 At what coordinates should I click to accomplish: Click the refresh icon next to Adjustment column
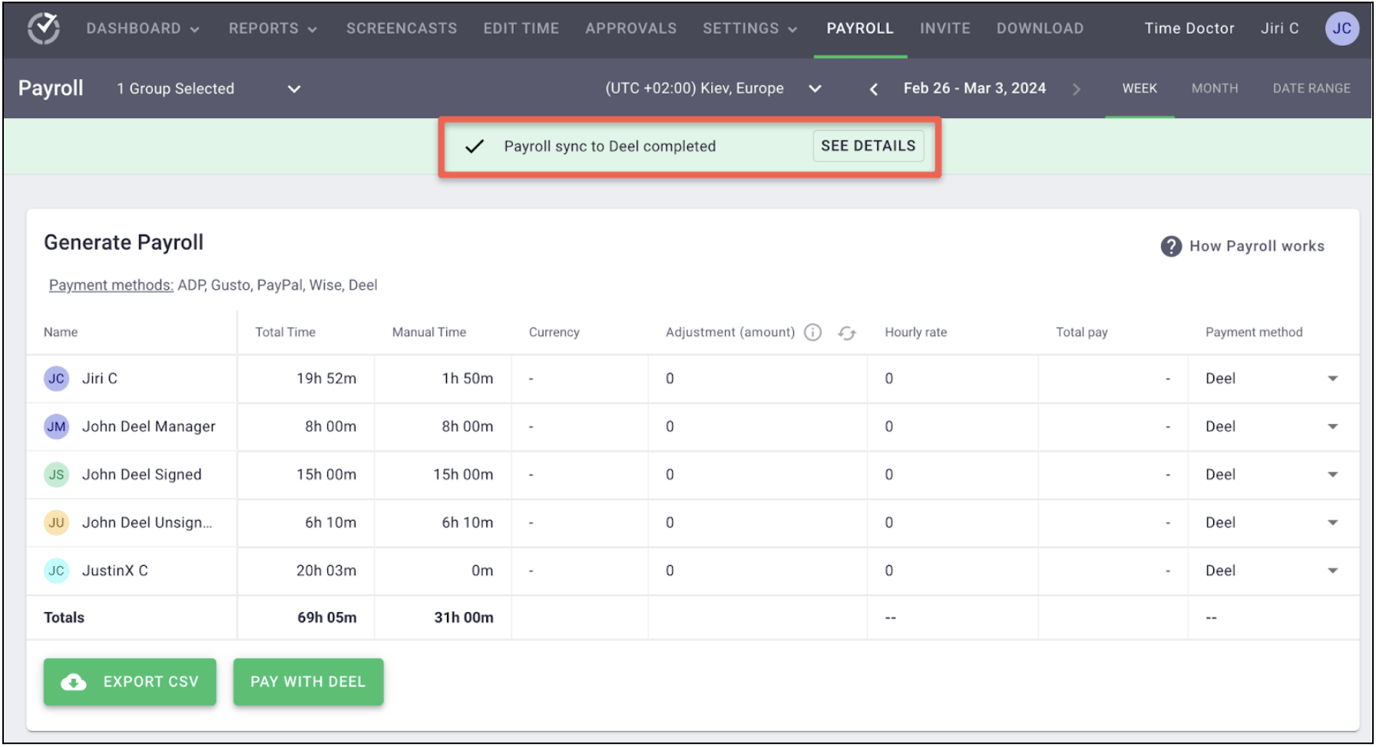(846, 333)
